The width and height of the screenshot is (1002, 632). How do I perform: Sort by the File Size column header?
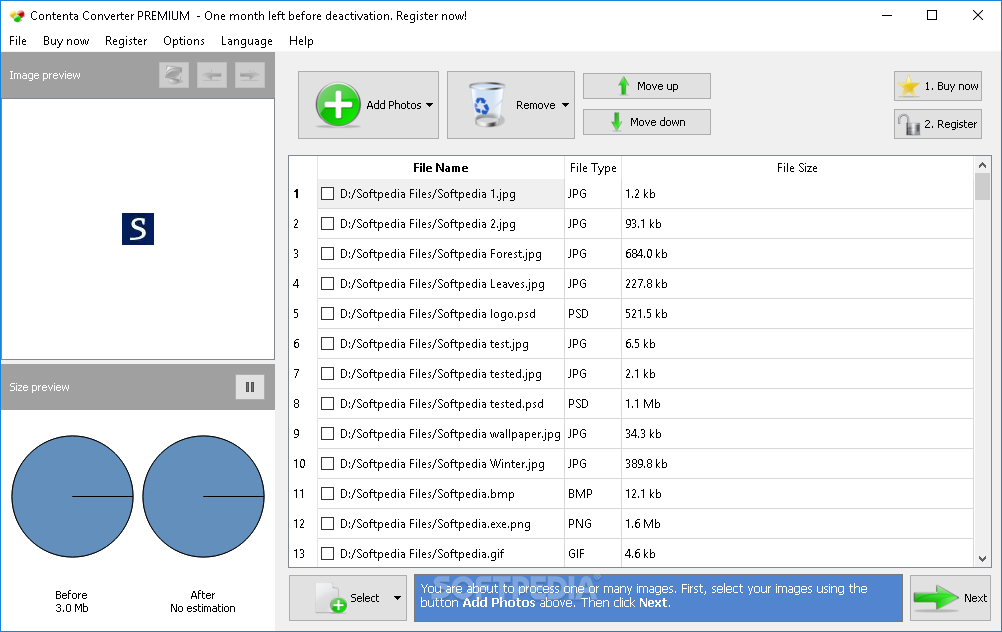point(797,167)
